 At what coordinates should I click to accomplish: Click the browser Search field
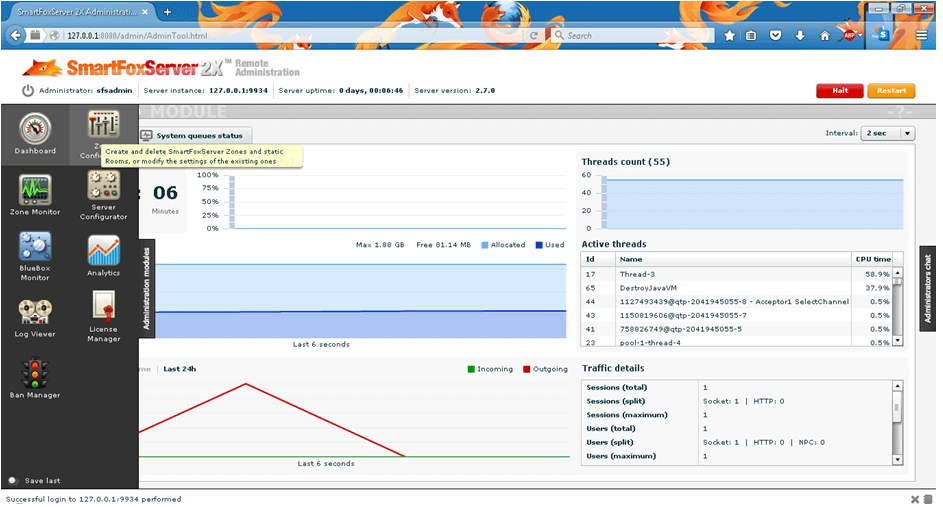pyautogui.click(x=631, y=35)
